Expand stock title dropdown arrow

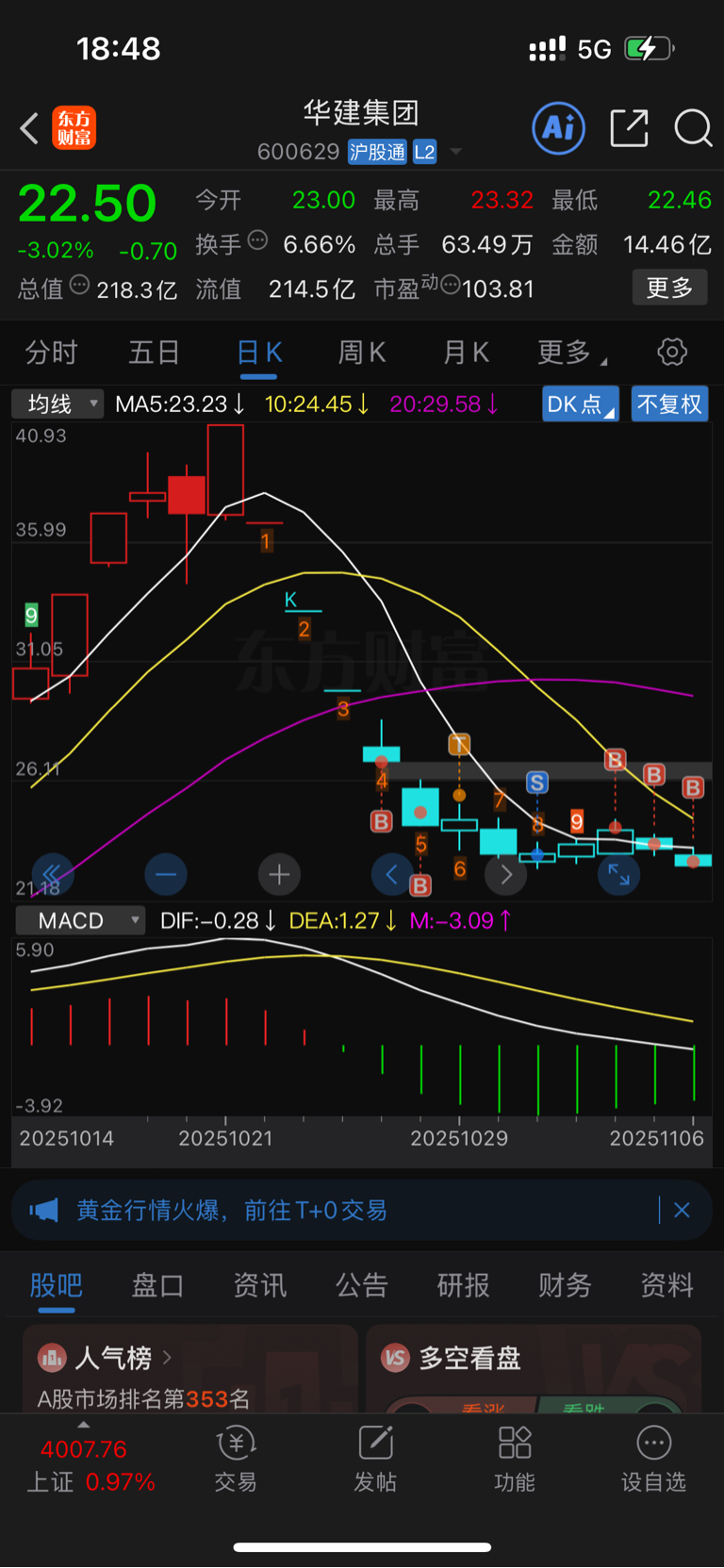pyautogui.click(x=456, y=151)
